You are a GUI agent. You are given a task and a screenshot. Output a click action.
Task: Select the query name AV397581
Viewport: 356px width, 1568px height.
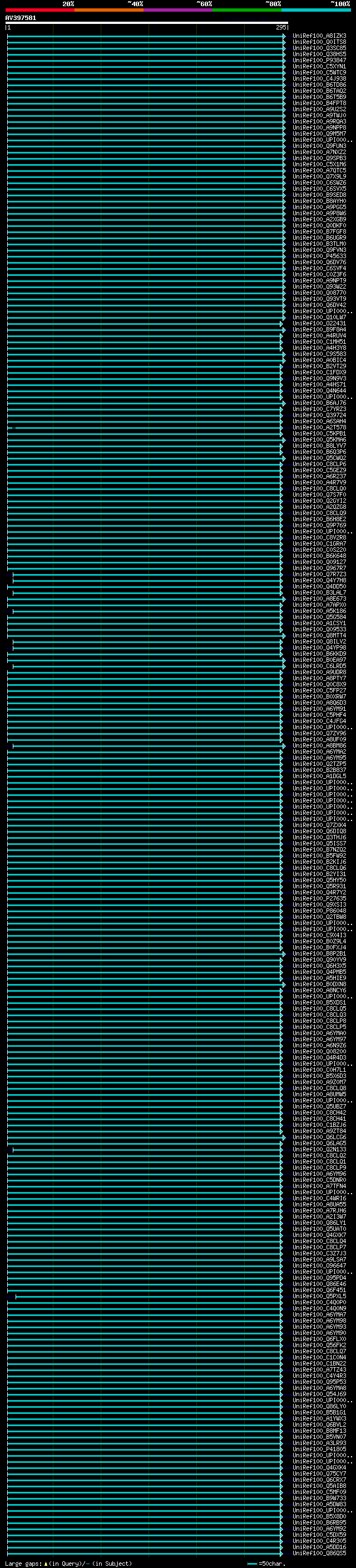pyautogui.click(x=21, y=18)
